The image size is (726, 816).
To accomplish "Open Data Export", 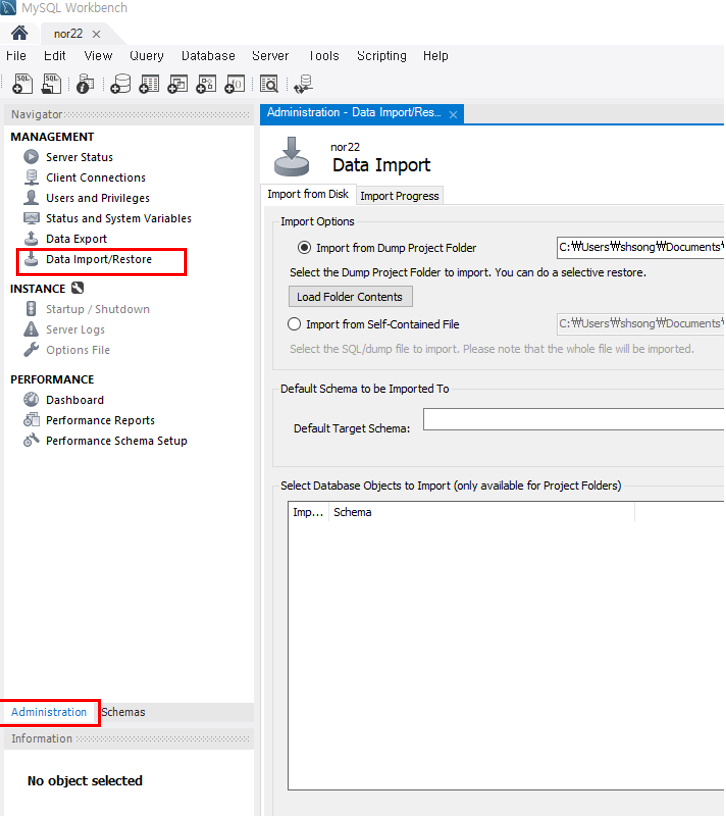I will coord(76,239).
